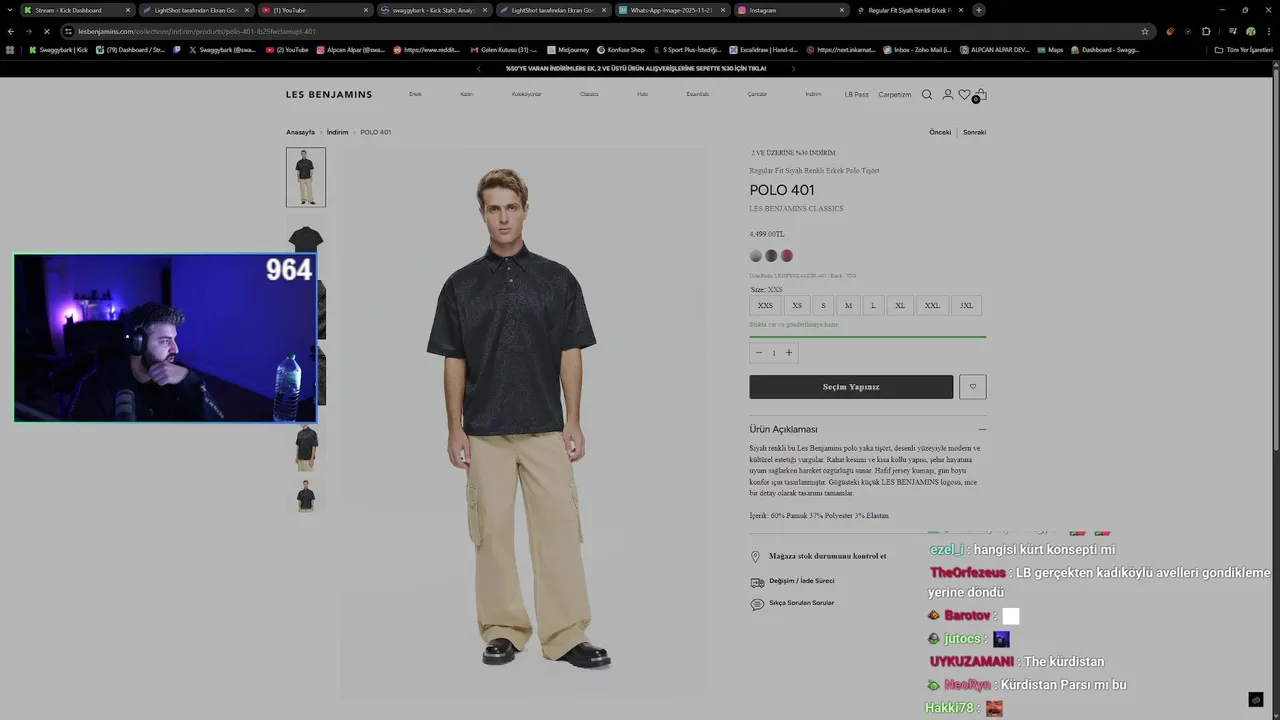Open Mağaza stok durumunu kontrol et
The image size is (1280, 720).
click(827, 556)
